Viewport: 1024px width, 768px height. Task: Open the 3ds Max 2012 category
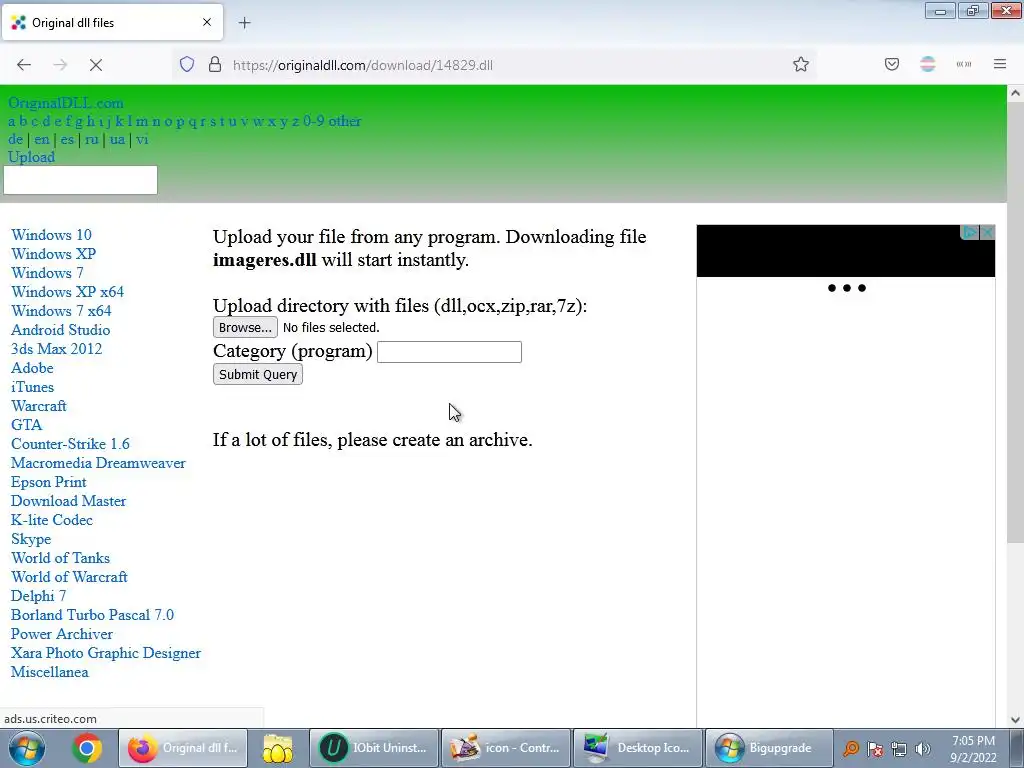(57, 349)
